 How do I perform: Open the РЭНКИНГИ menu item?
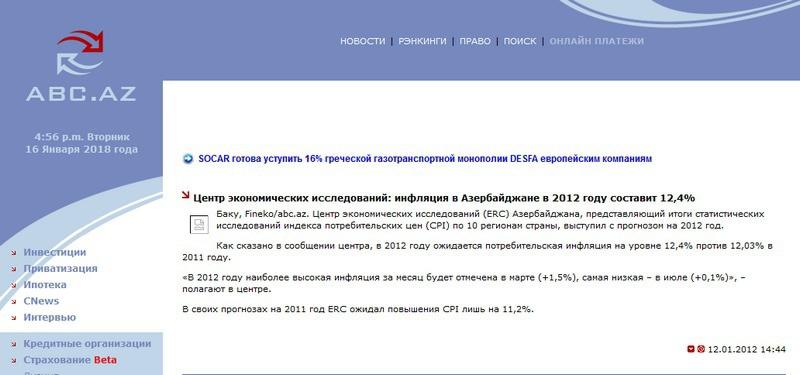422,41
